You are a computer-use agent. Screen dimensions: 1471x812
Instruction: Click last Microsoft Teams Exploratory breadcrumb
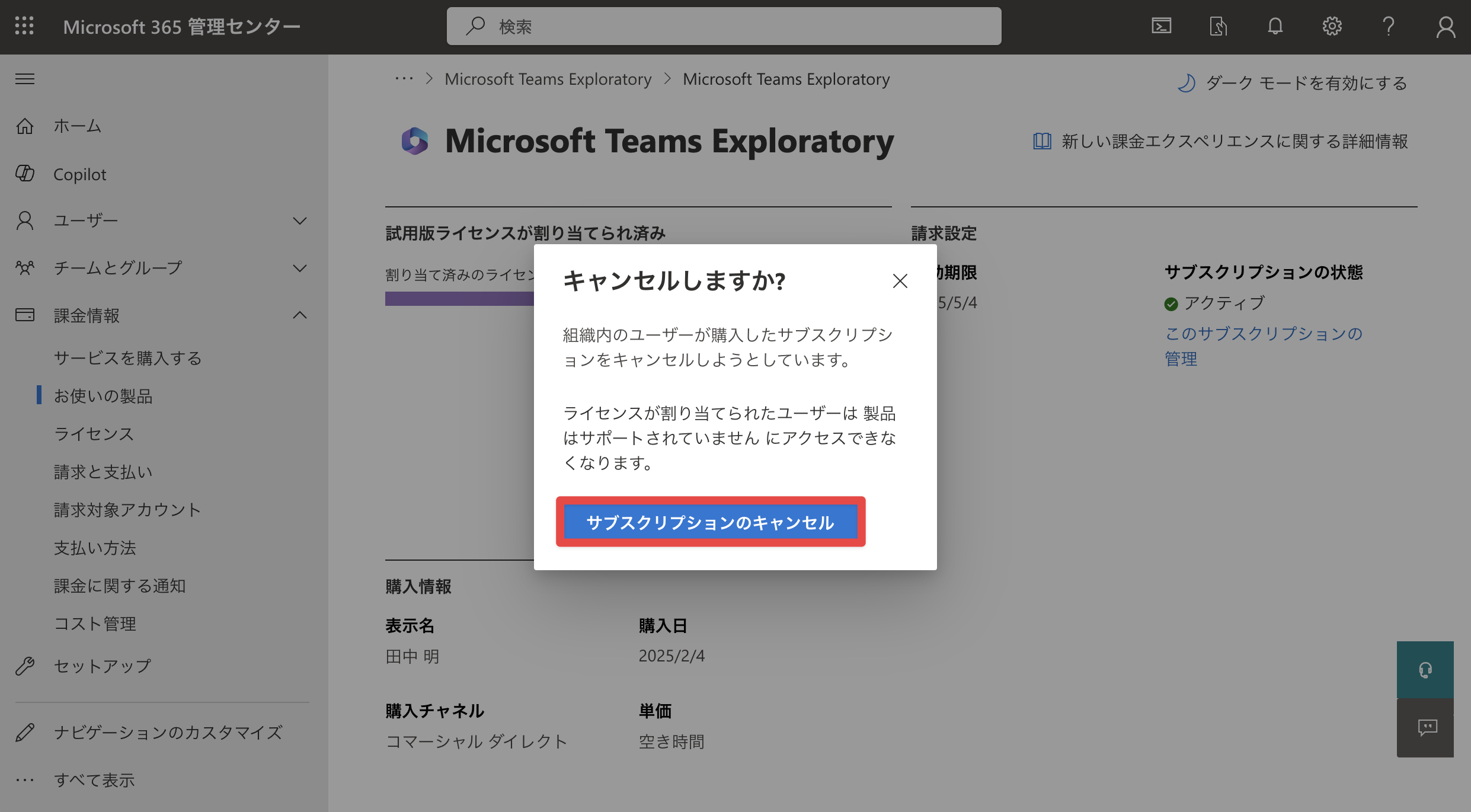pos(786,79)
